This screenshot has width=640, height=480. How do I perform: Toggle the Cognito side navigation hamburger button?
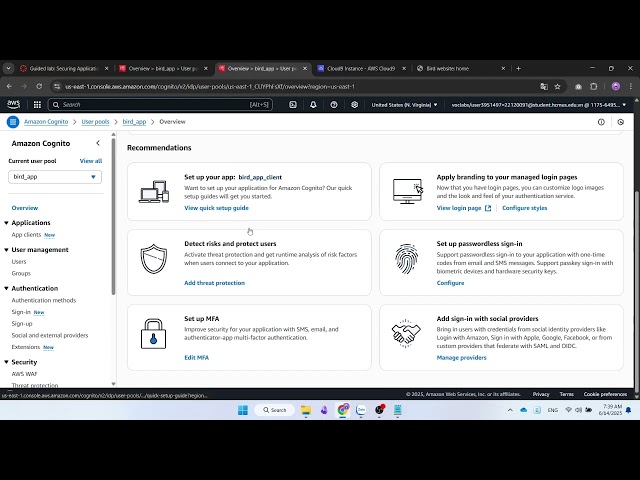pos(13,122)
